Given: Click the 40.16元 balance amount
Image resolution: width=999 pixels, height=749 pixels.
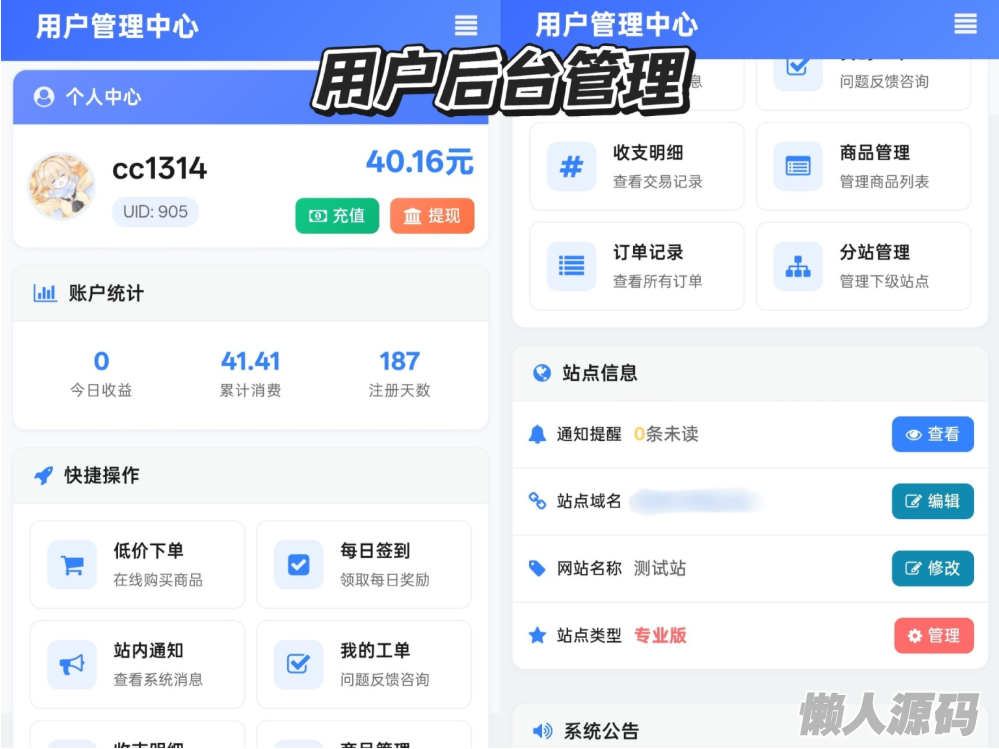Looking at the screenshot, I should tap(419, 162).
